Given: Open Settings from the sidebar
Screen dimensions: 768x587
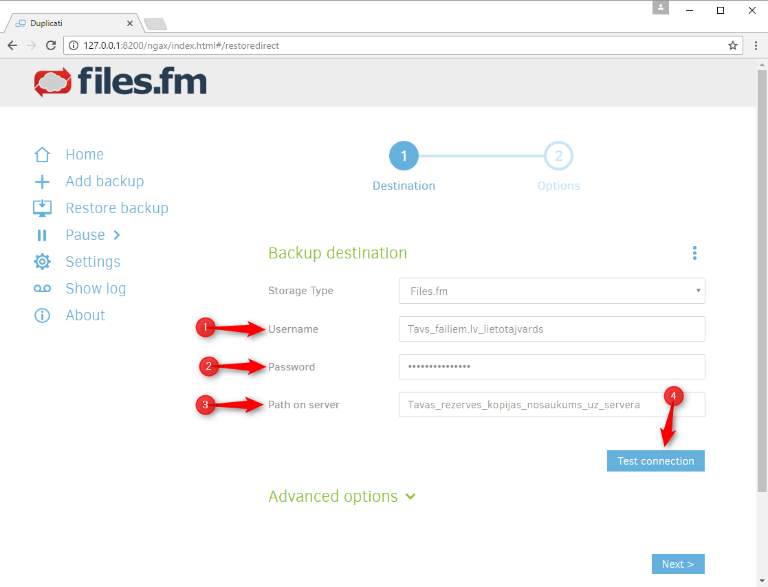Looking at the screenshot, I should click(x=93, y=262).
